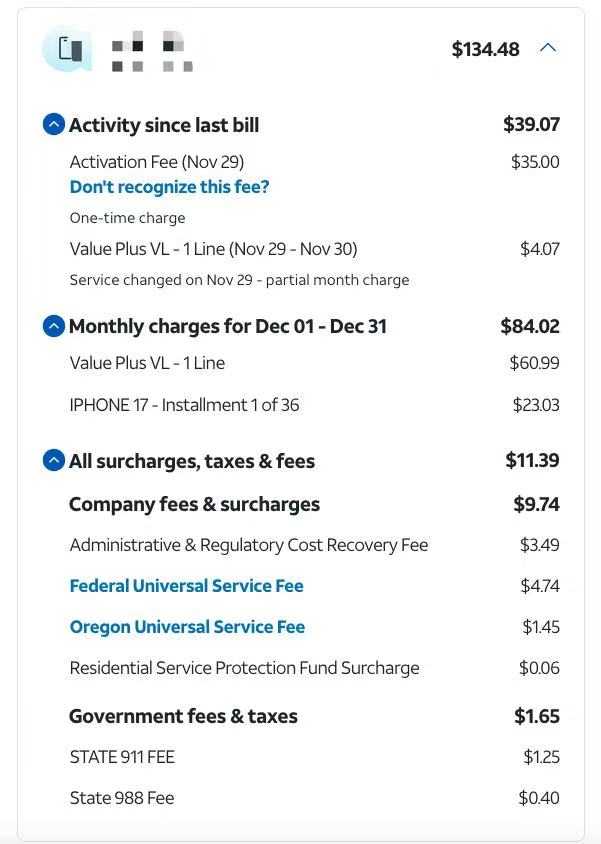Click Residential Service Protection Fund Surcharge

pyautogui.click(x=244, y=668)
